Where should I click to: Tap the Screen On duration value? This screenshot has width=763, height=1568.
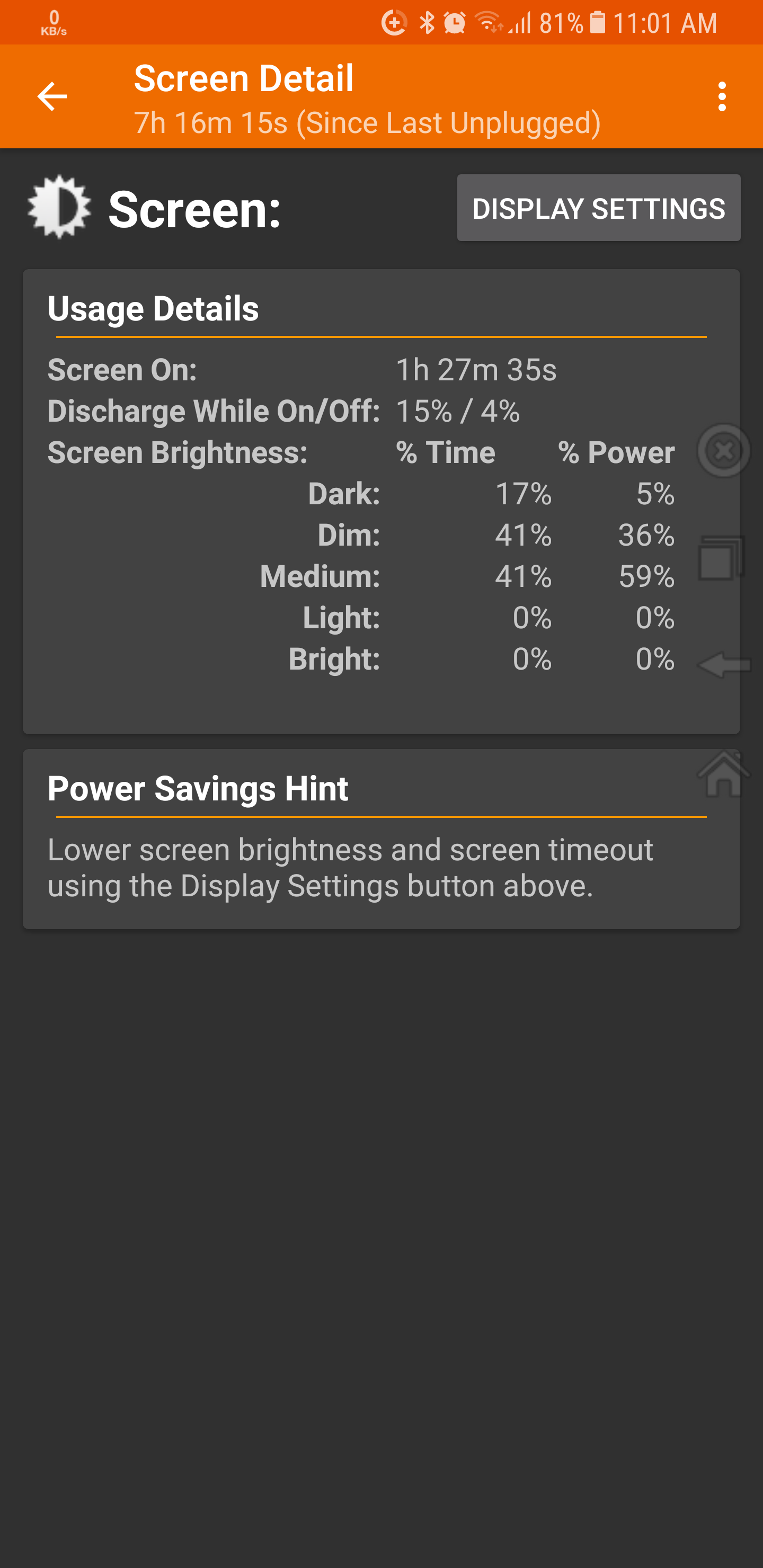[476, 370]
